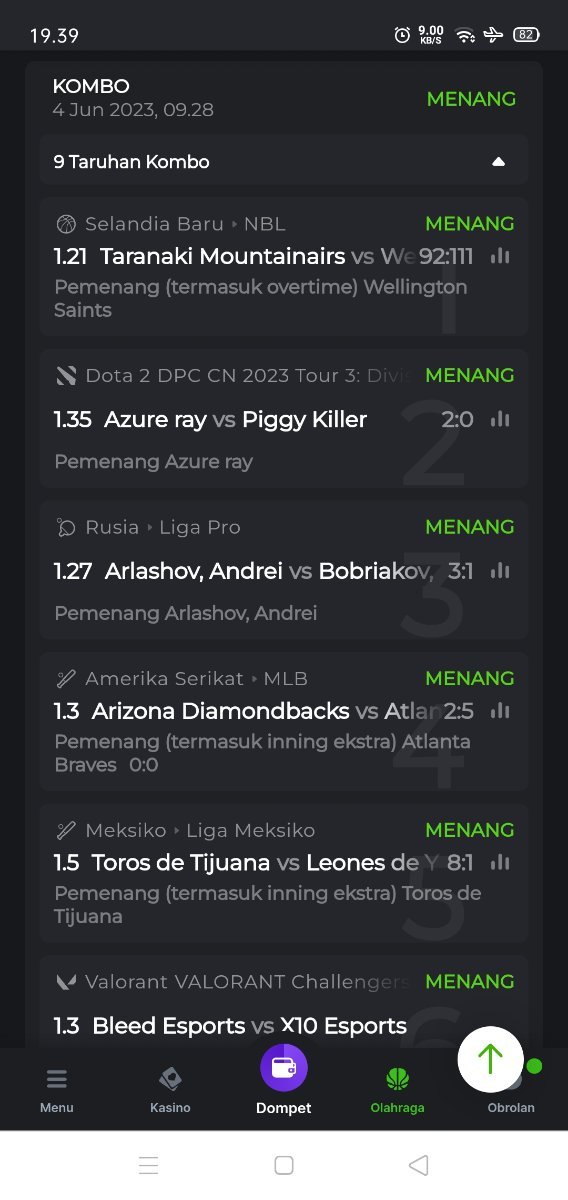Collapse the 9 Taruhan Kombo header row
Viewport: 568px width, 1200px height.
284,161
